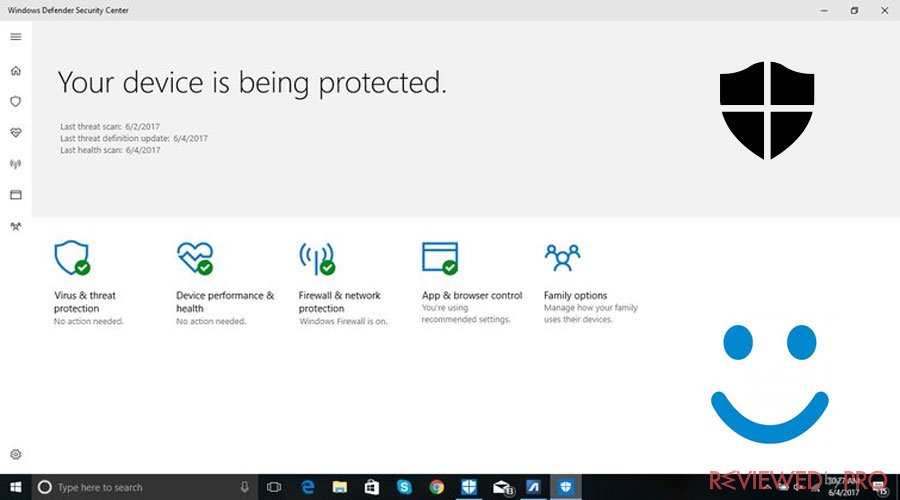
Task: Go to Home in the sidebar
Action: pos(16,71)
